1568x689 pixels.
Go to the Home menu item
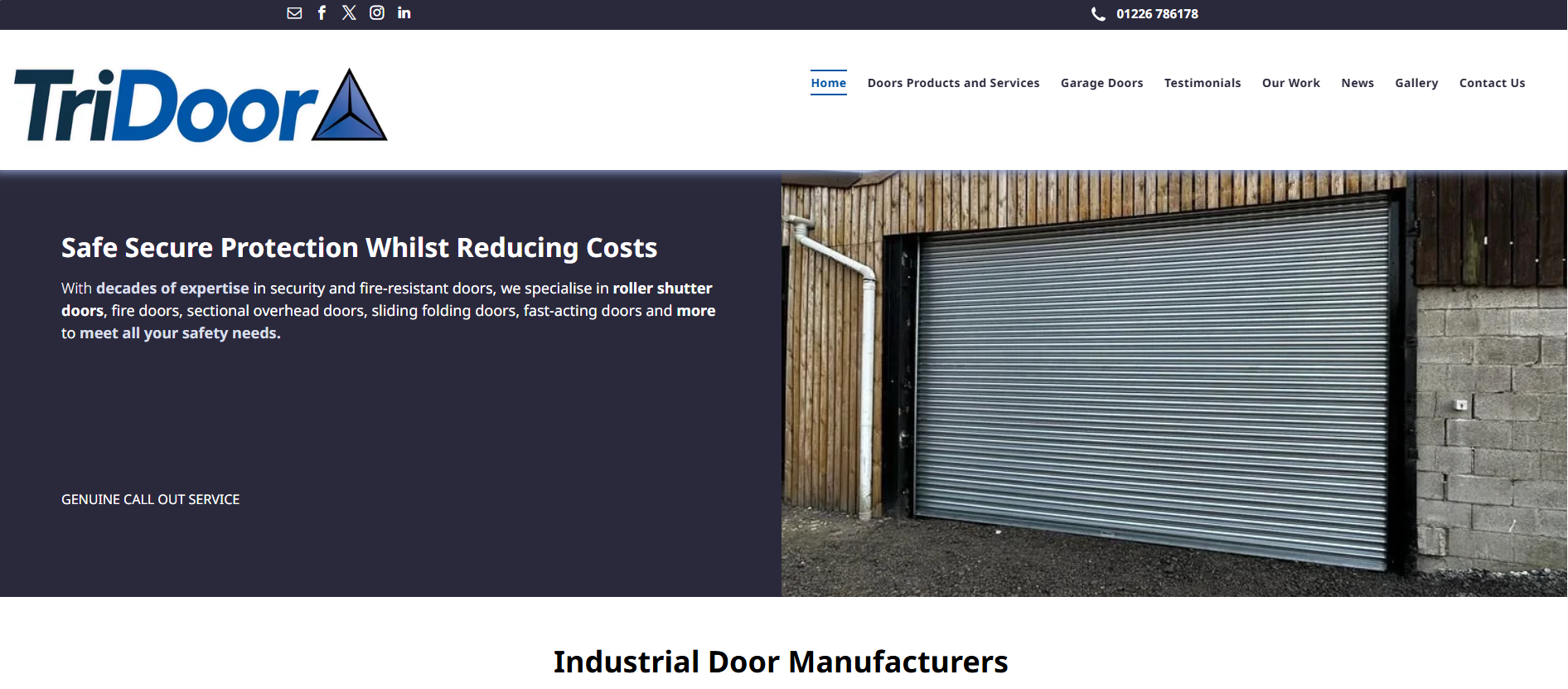pyautogui.click(x=828, y=83)
